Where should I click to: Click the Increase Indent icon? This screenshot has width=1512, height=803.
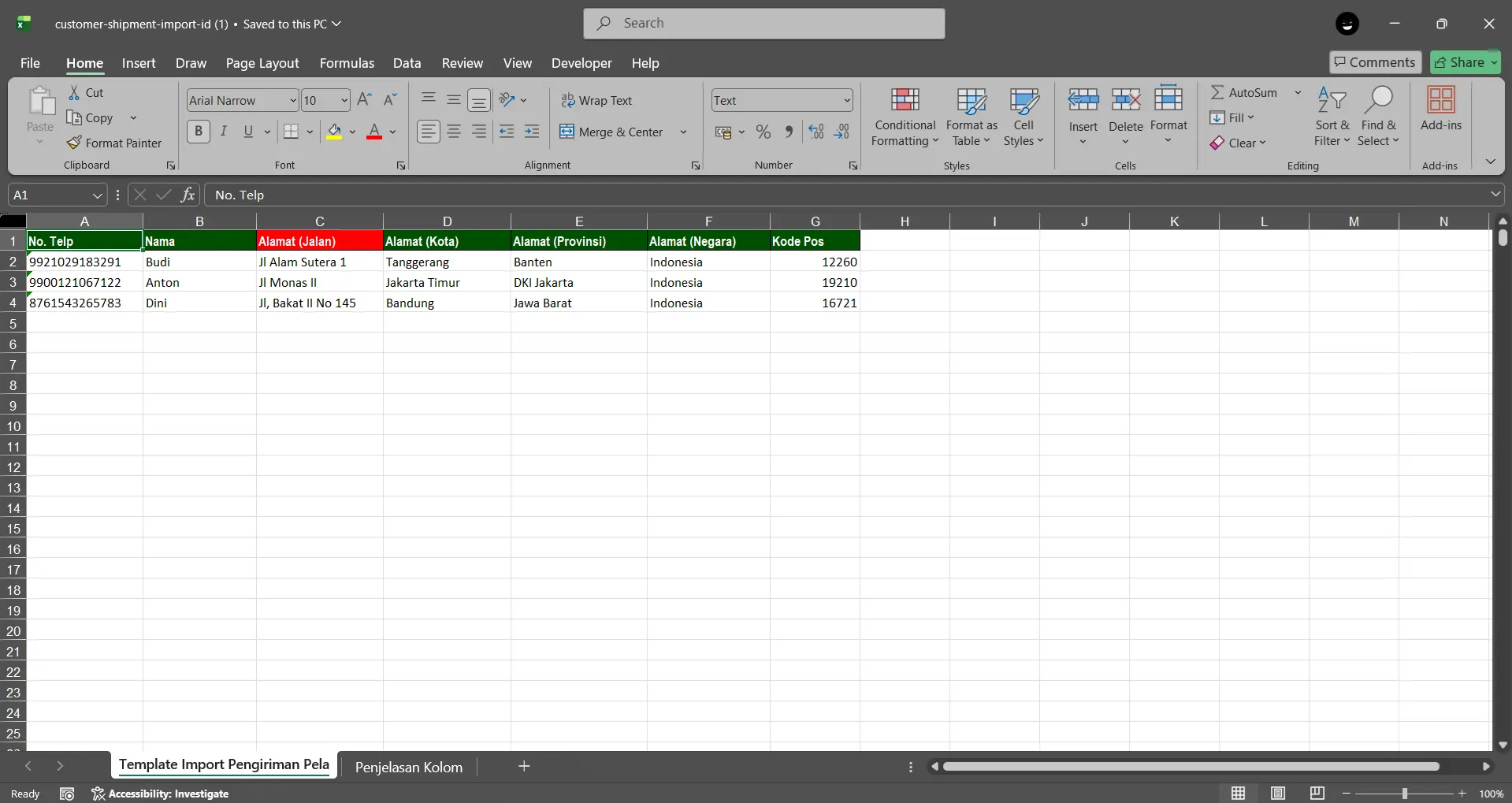click(532, 132)
